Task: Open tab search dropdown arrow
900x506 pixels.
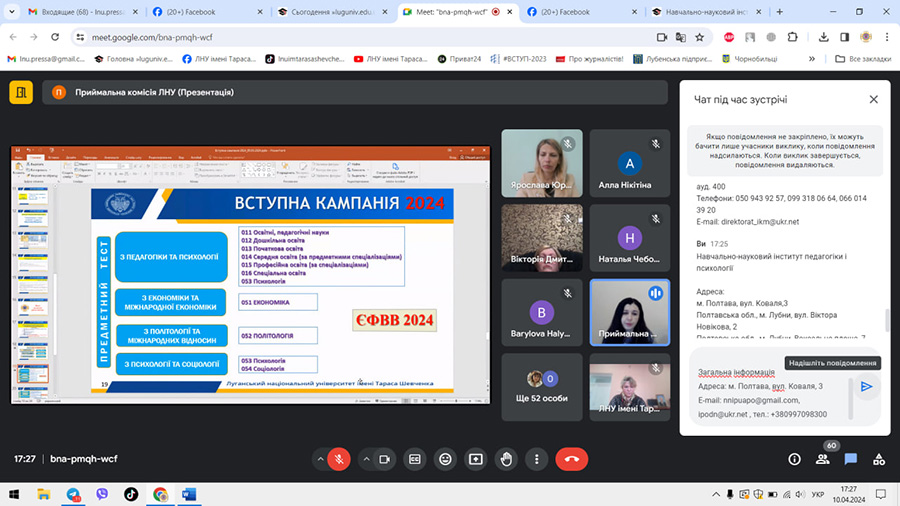Action: (x=11, y=11)
